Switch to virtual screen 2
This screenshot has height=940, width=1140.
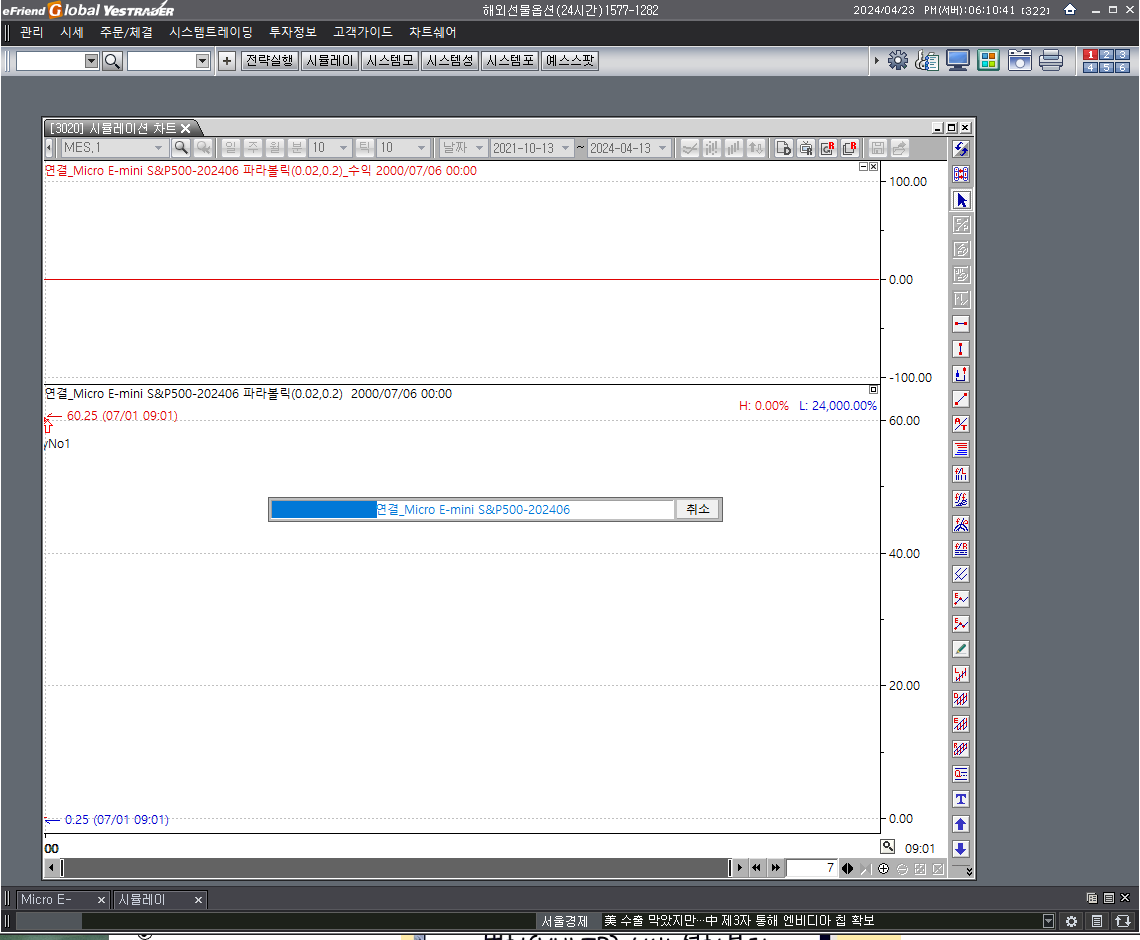click(1106, 55)
